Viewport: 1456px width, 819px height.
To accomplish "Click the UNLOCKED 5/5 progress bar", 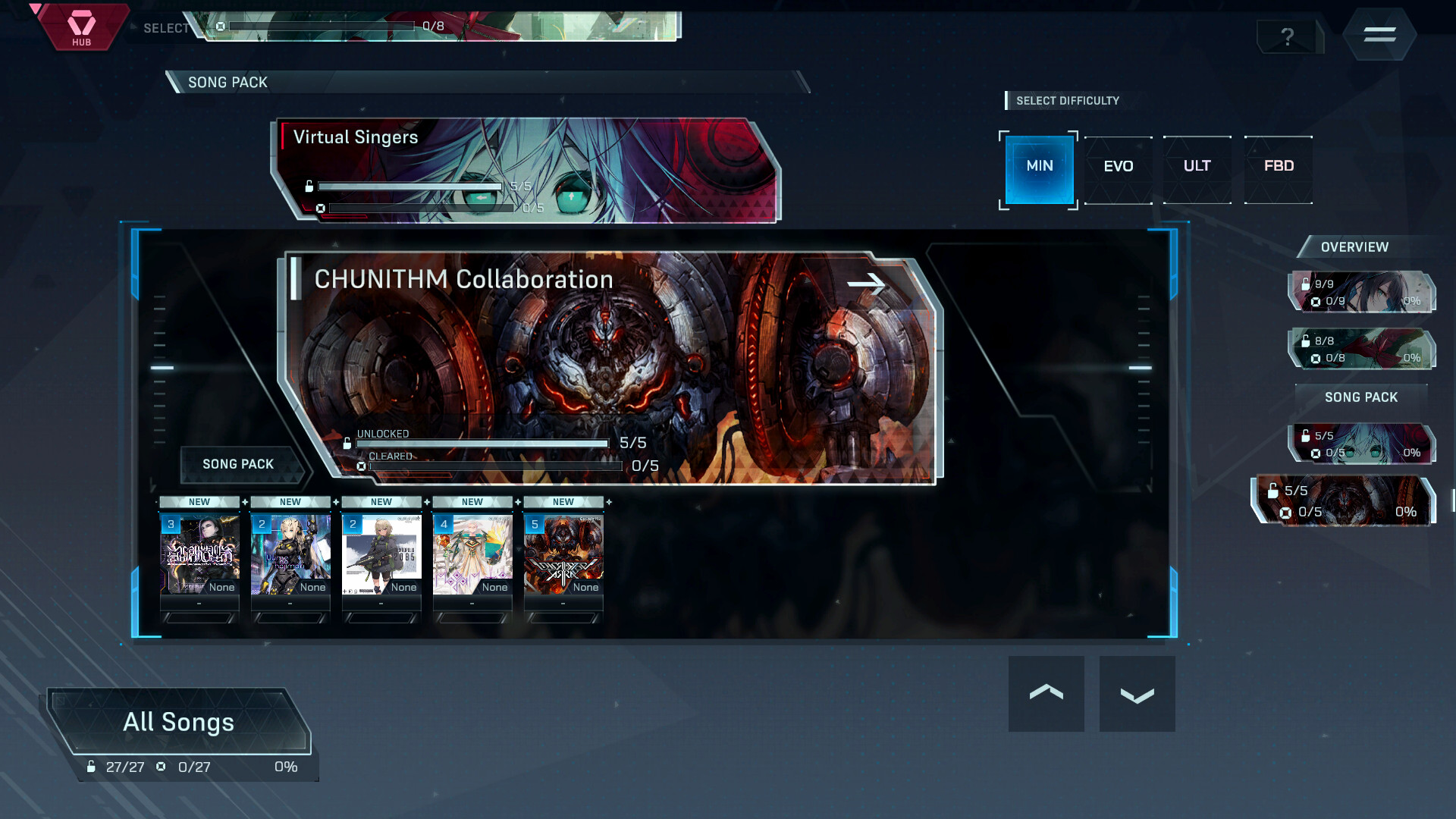I will coord(483,444).
